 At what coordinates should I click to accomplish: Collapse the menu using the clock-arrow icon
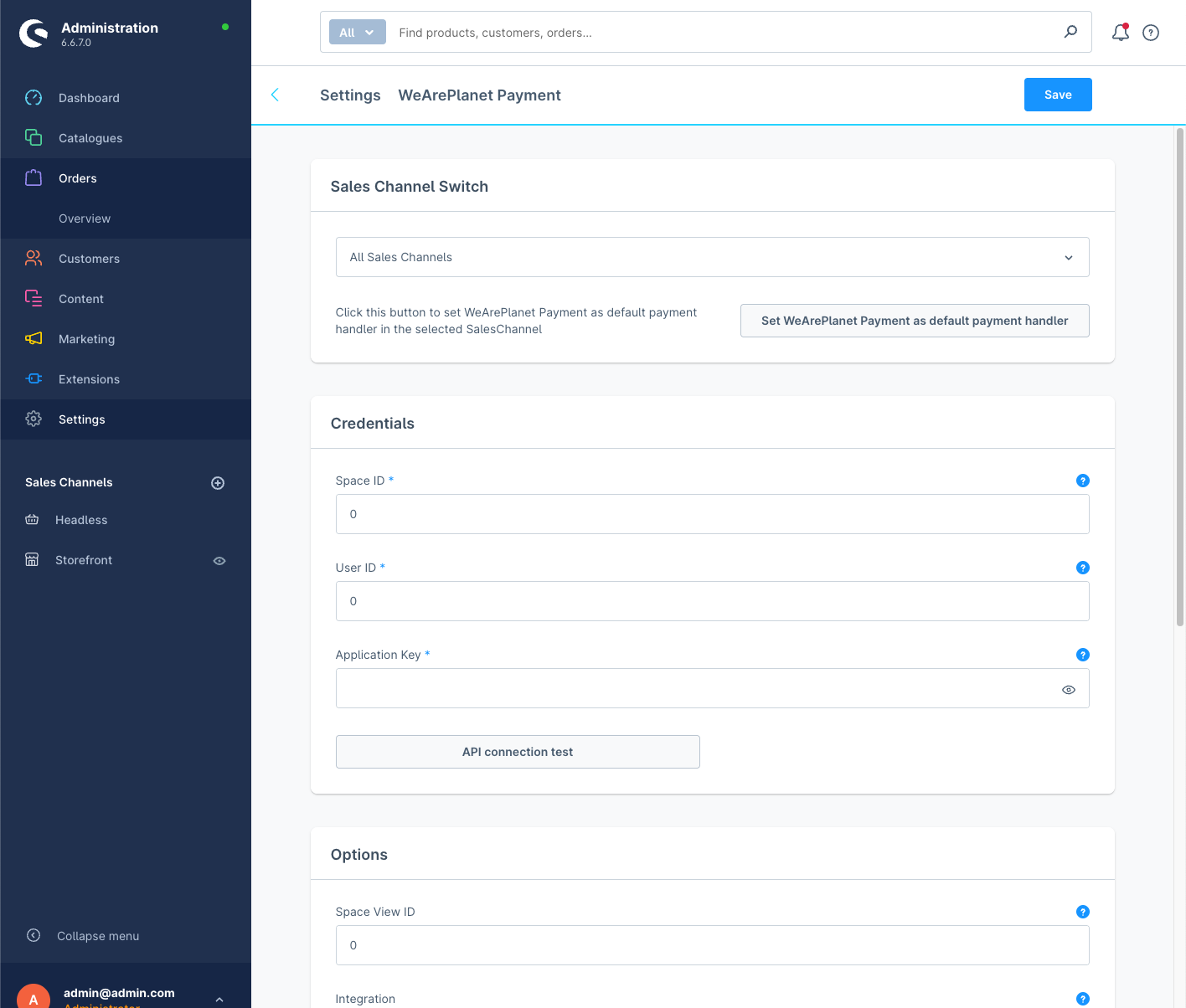(34, 935)
